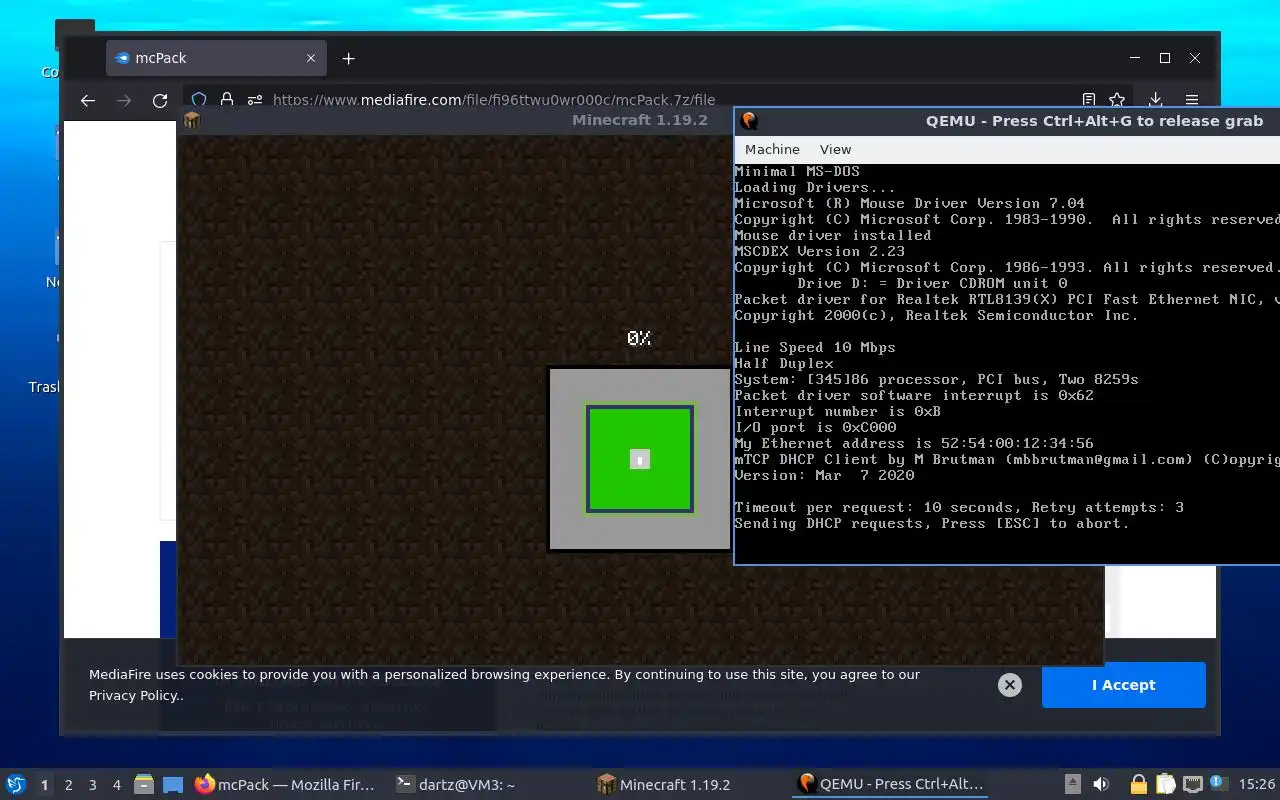Click the update notifier tray icon
Screen dimensions: 1280x800
[x=1218, y=784]
